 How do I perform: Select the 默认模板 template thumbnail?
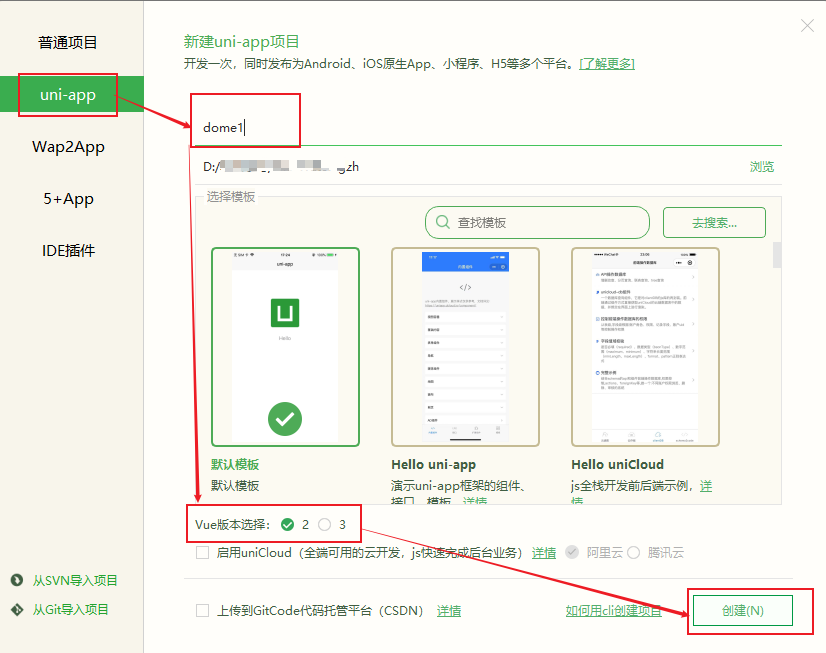[x=286, y=347]
